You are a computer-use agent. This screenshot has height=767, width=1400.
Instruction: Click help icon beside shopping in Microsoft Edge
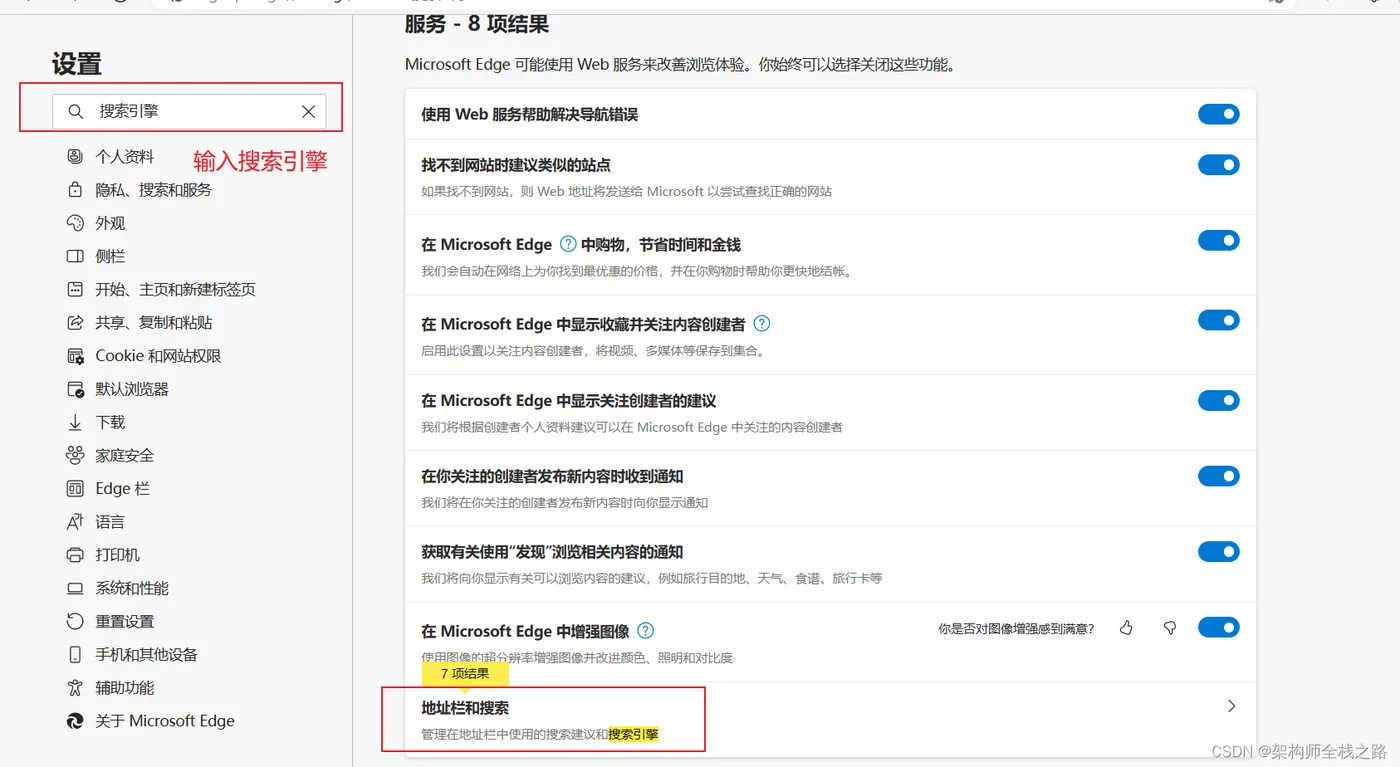(x=568, y=243)
